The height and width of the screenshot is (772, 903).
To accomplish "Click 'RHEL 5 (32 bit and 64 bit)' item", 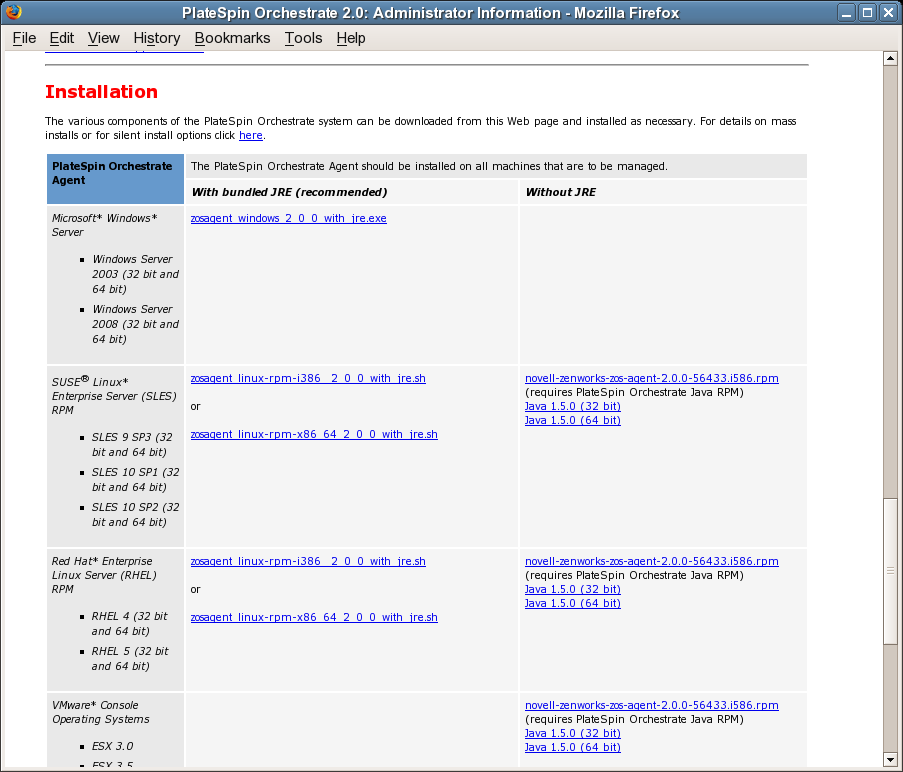I will point(130,659).
